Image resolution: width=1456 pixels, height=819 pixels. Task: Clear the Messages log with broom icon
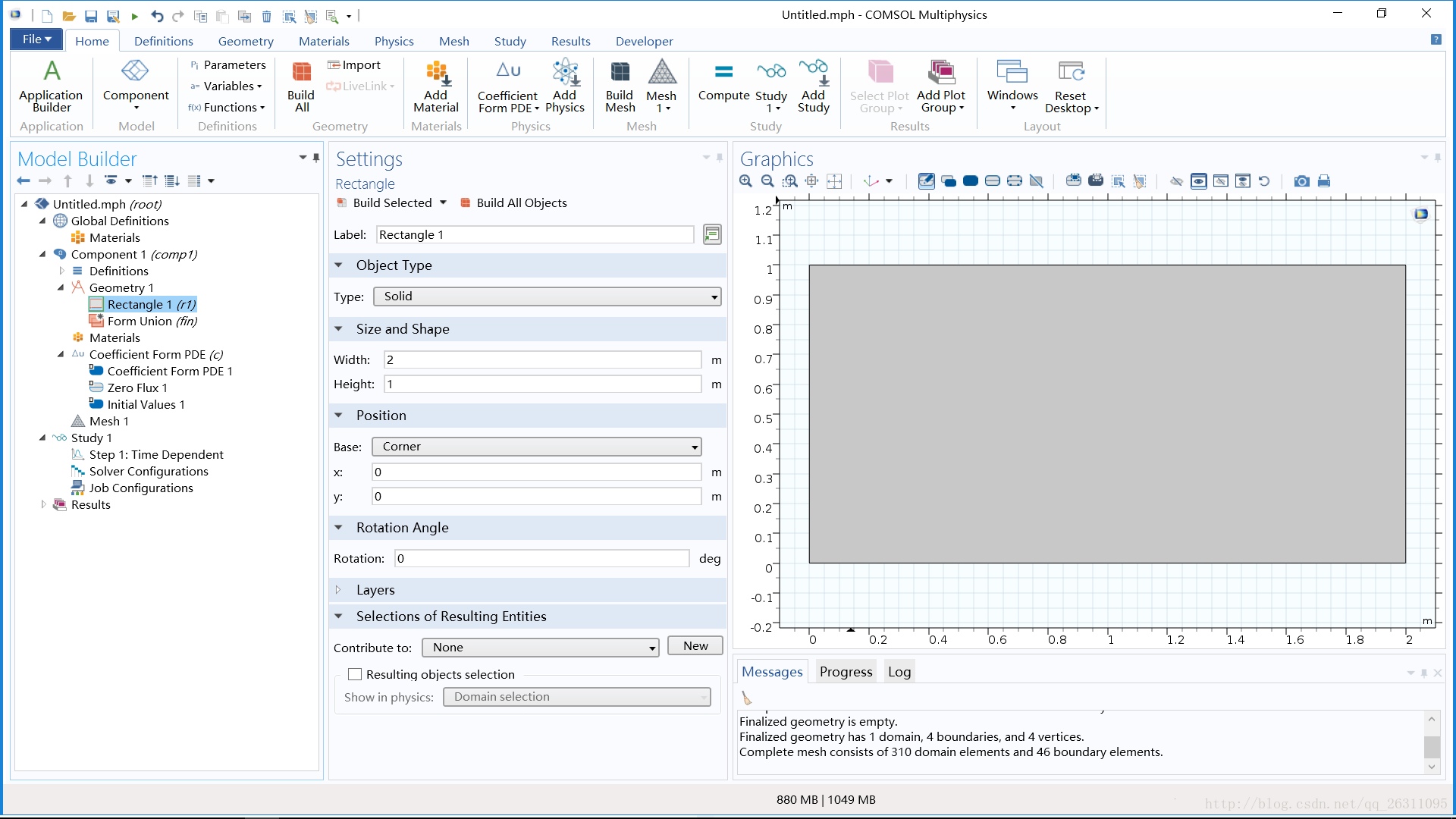(747, 698)
